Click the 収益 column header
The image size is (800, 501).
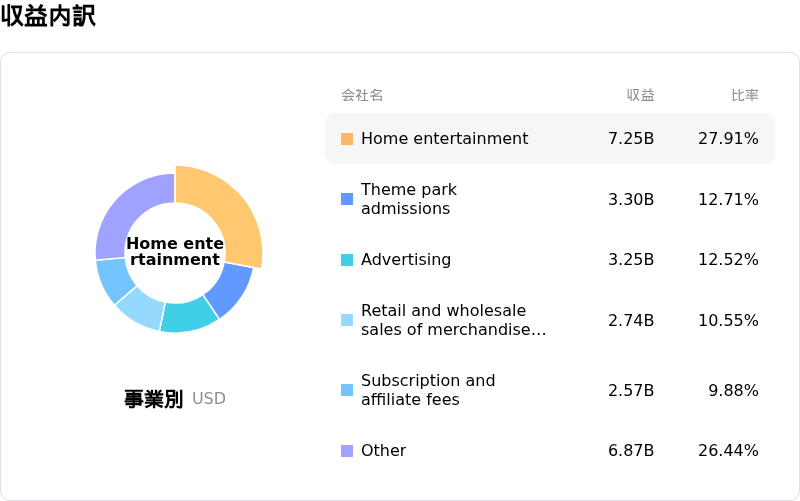pos(640,95)
